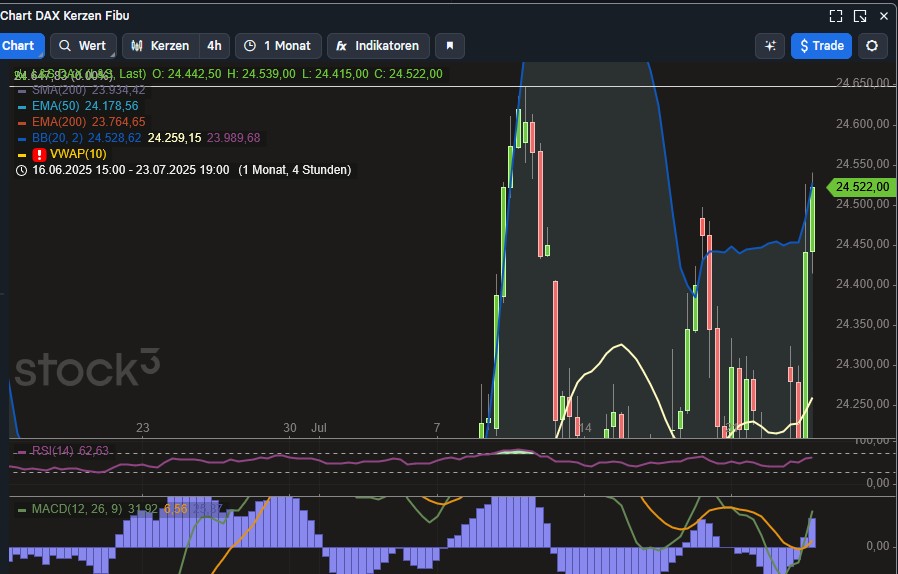Image resolution: width=898 pixels, height=574 pixels.
Task: Click the 24.522,00 current price label
Action: click(861, 187)
